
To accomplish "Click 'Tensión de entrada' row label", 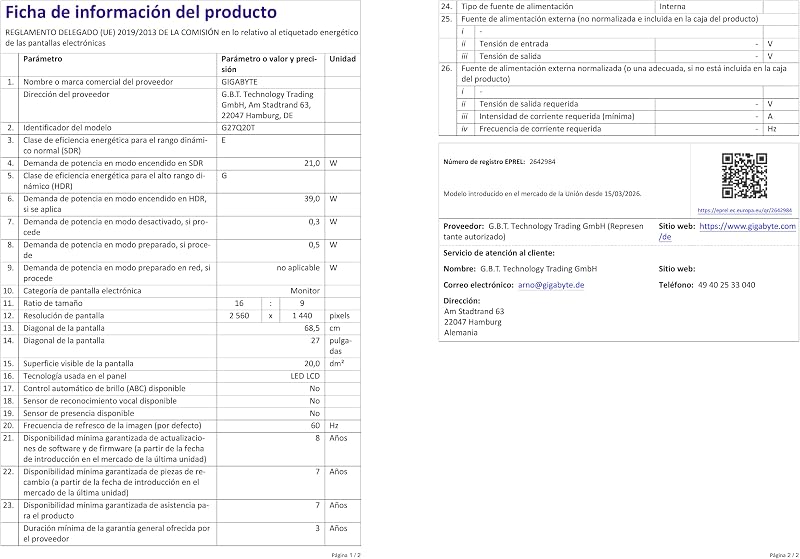I will tap(514, 44).
